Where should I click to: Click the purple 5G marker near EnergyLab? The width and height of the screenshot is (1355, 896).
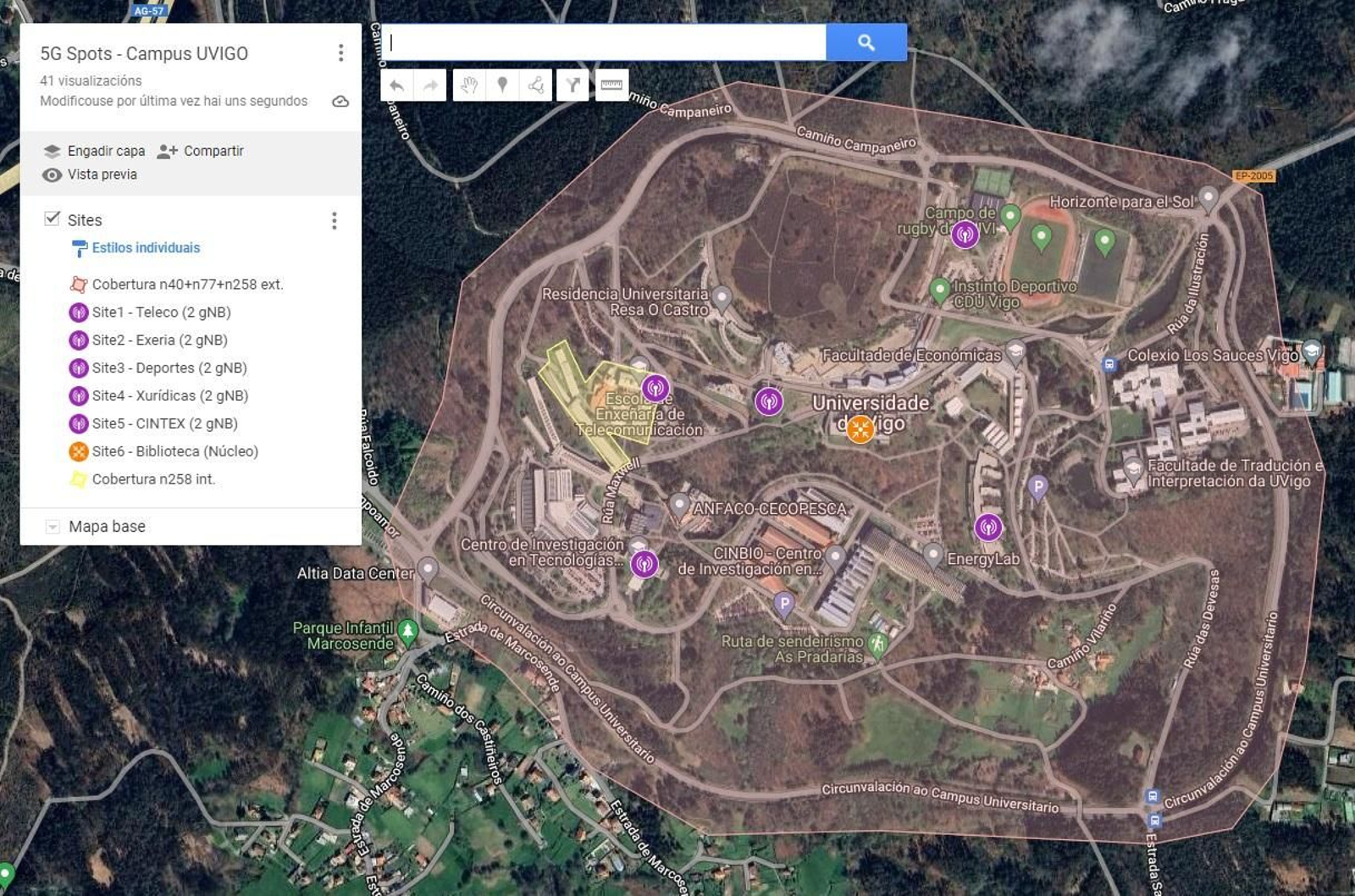click(x=989, y=526)
